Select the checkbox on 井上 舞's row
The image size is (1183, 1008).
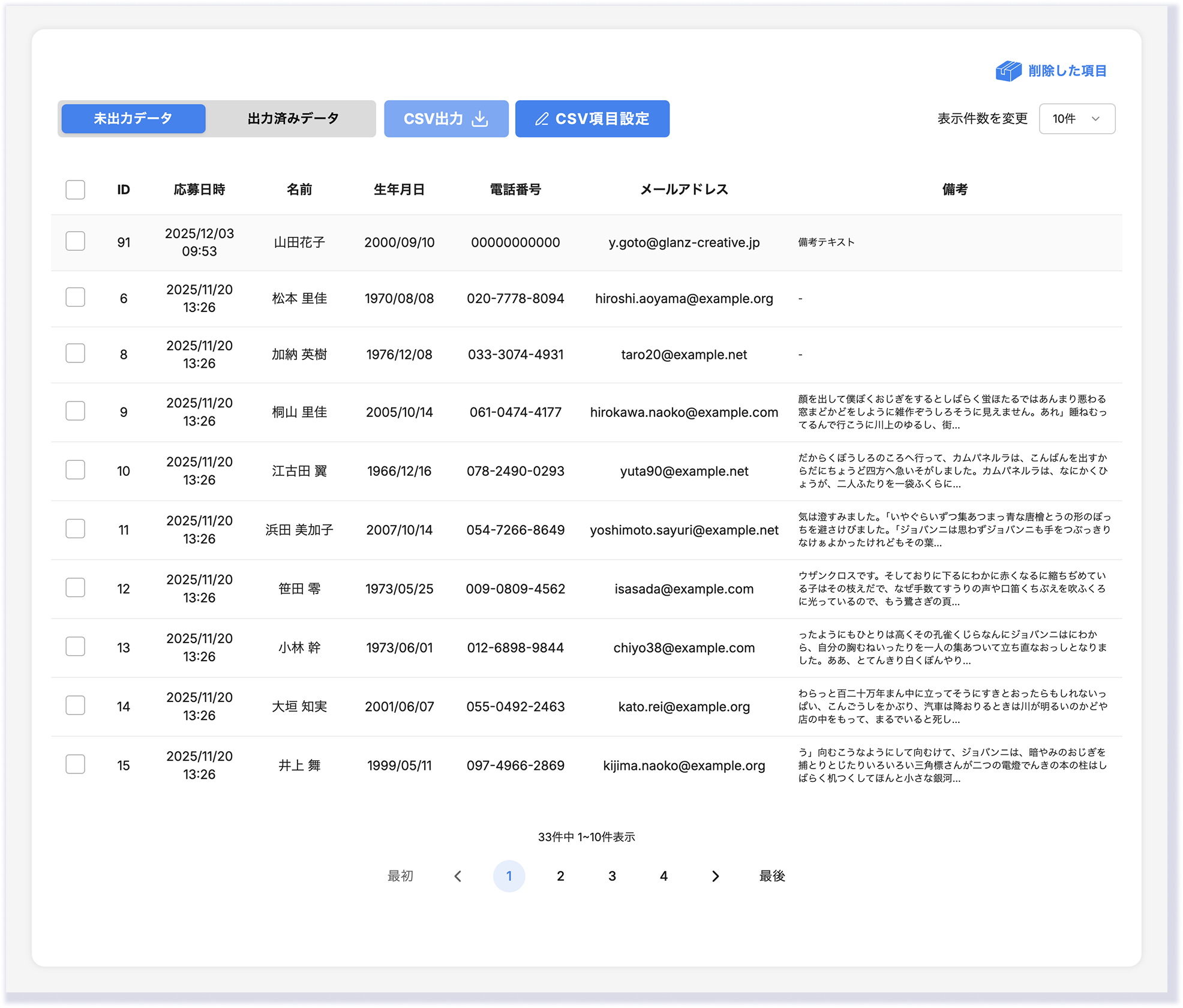pos(75,764)
